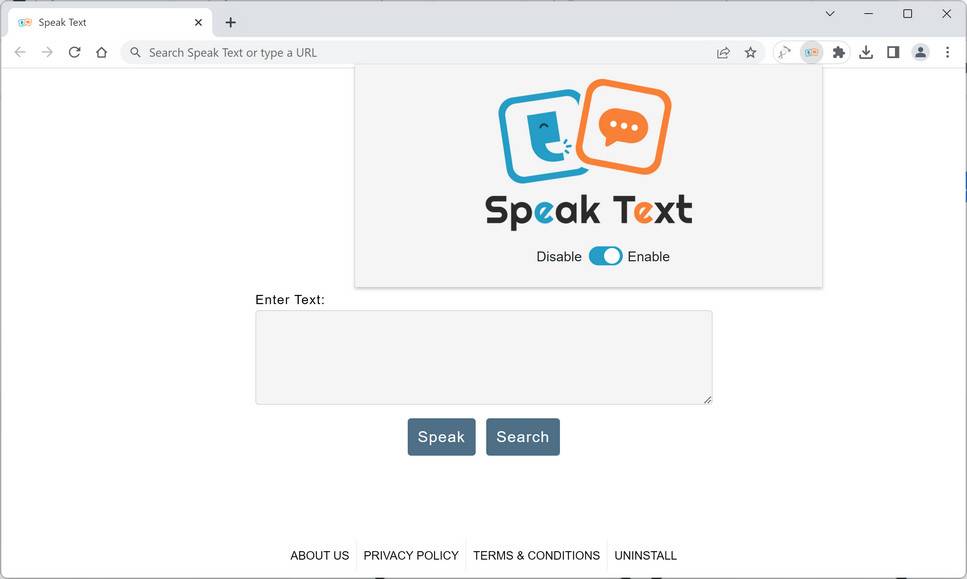Open the Chrome three-dot menu
Screen dimensions: 967x579
click(947, 52)
